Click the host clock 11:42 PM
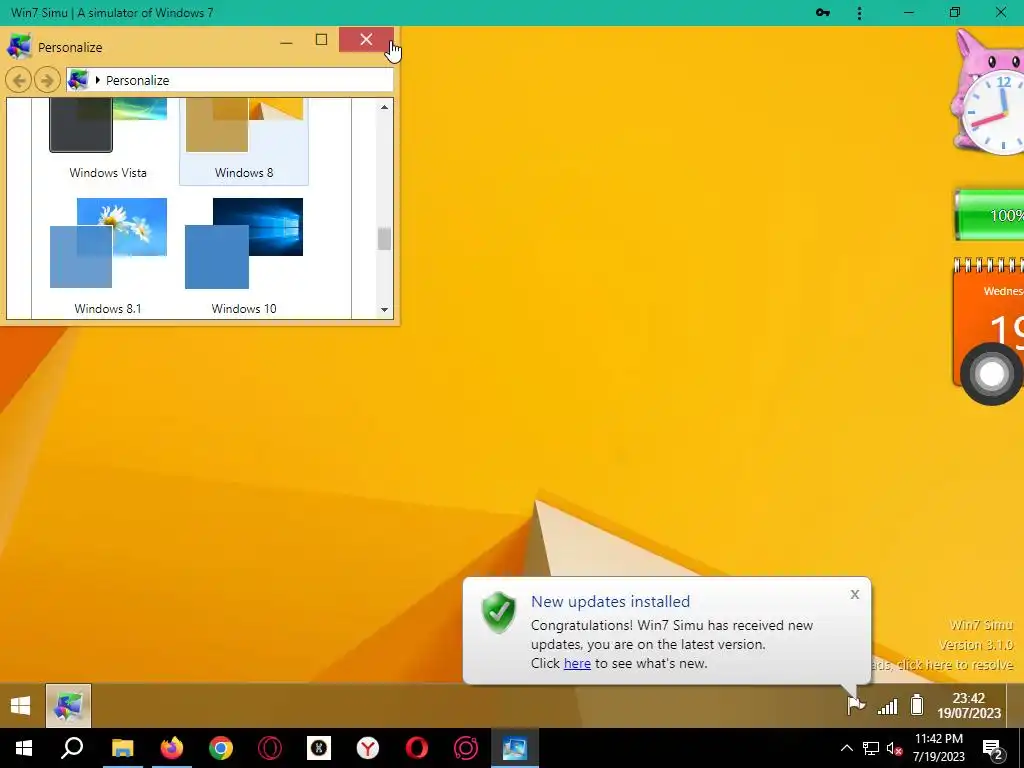The image size is (1024, 768). tap(939, 748)
